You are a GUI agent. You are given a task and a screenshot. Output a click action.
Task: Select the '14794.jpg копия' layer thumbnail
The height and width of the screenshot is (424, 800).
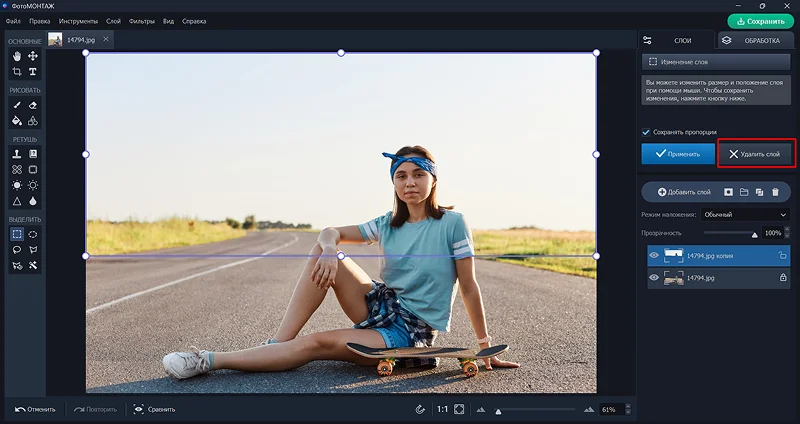[673, 256]
